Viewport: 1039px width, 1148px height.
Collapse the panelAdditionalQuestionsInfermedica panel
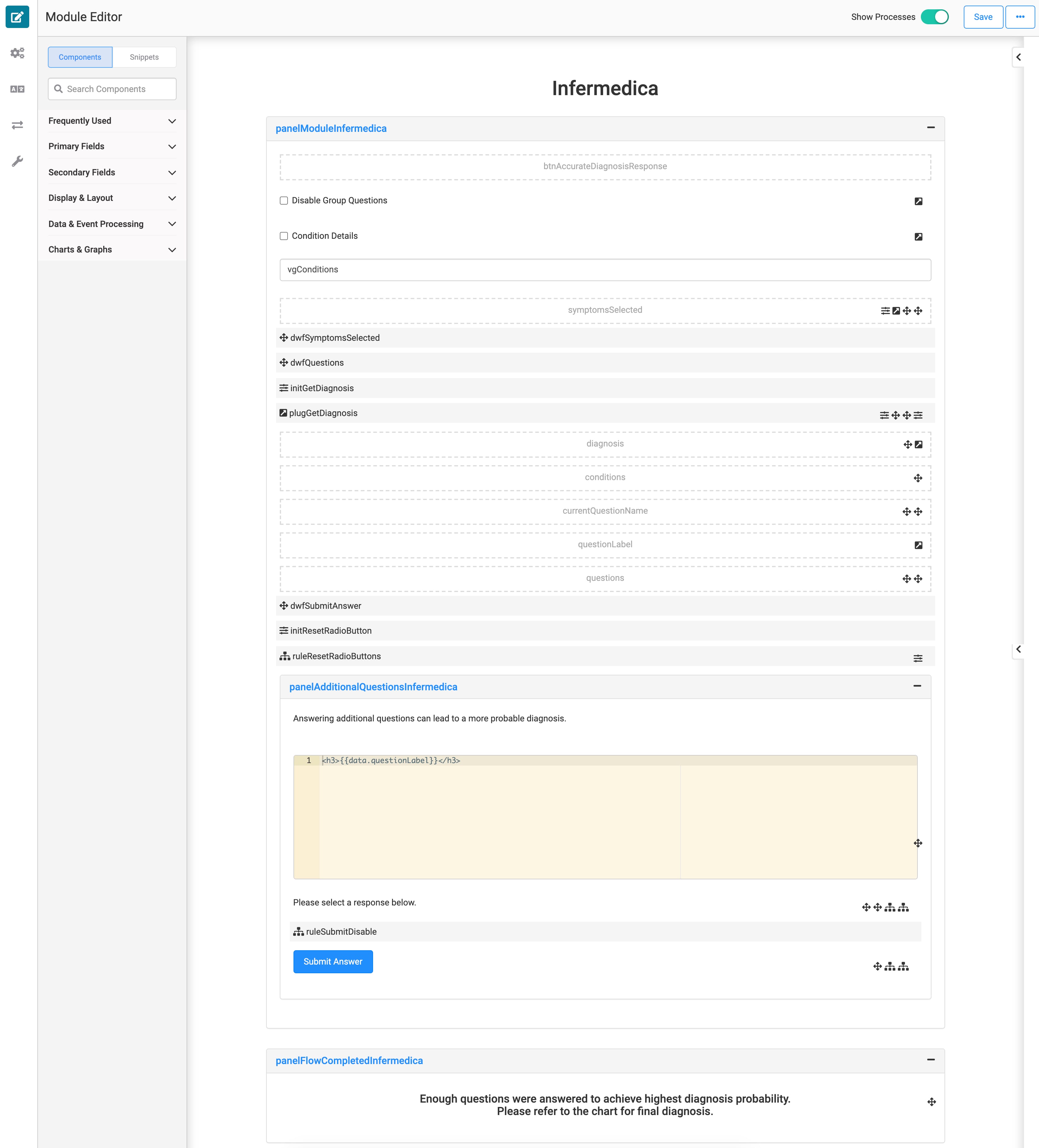[x=917, y=686]
